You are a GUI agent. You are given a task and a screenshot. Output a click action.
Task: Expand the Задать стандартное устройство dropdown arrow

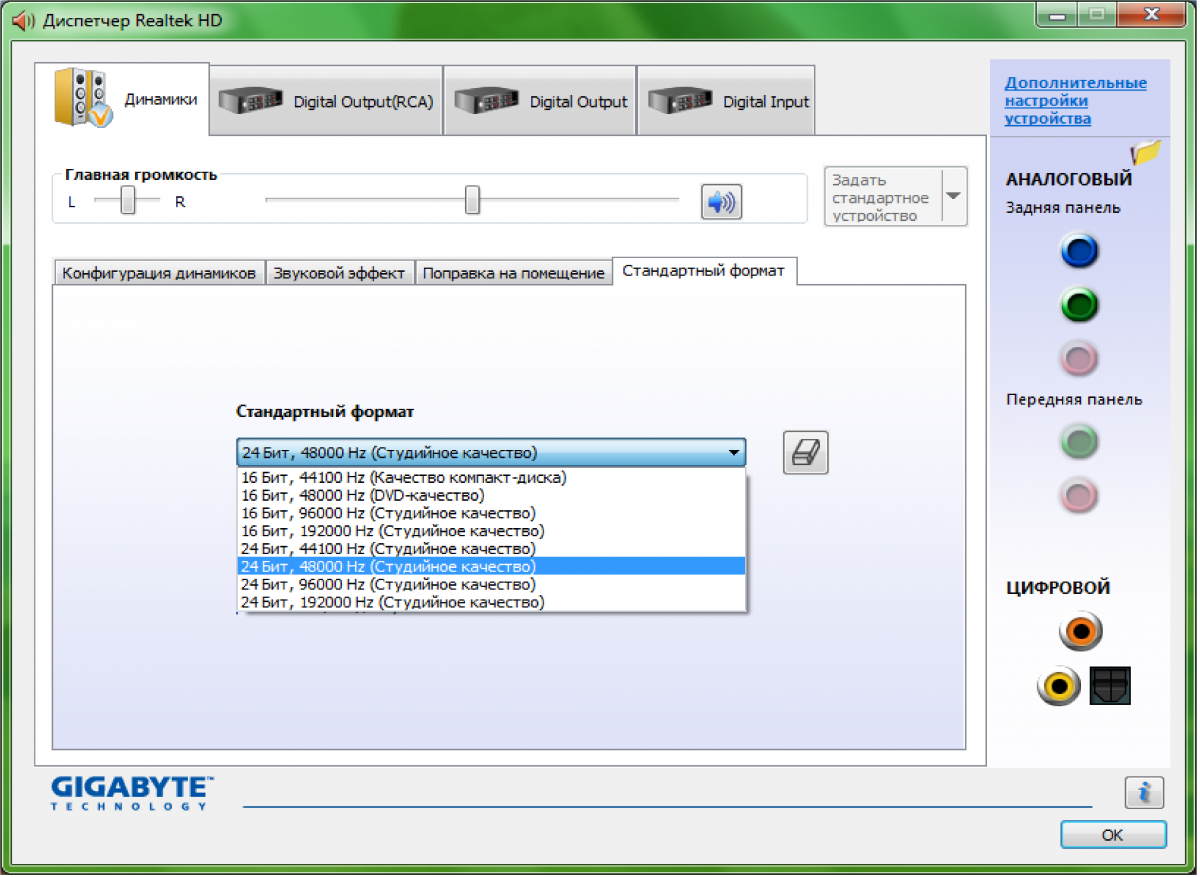click(953, 196)
